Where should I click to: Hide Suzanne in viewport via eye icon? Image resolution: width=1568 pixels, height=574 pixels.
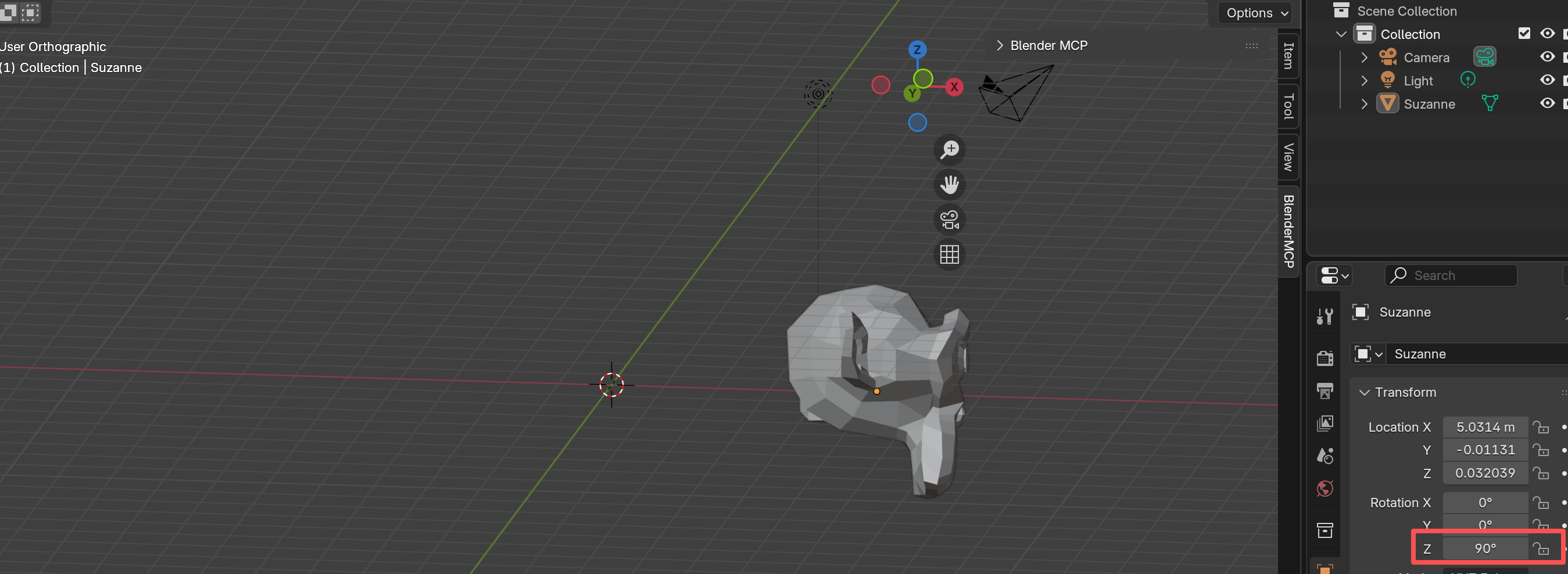point(1546,103)
